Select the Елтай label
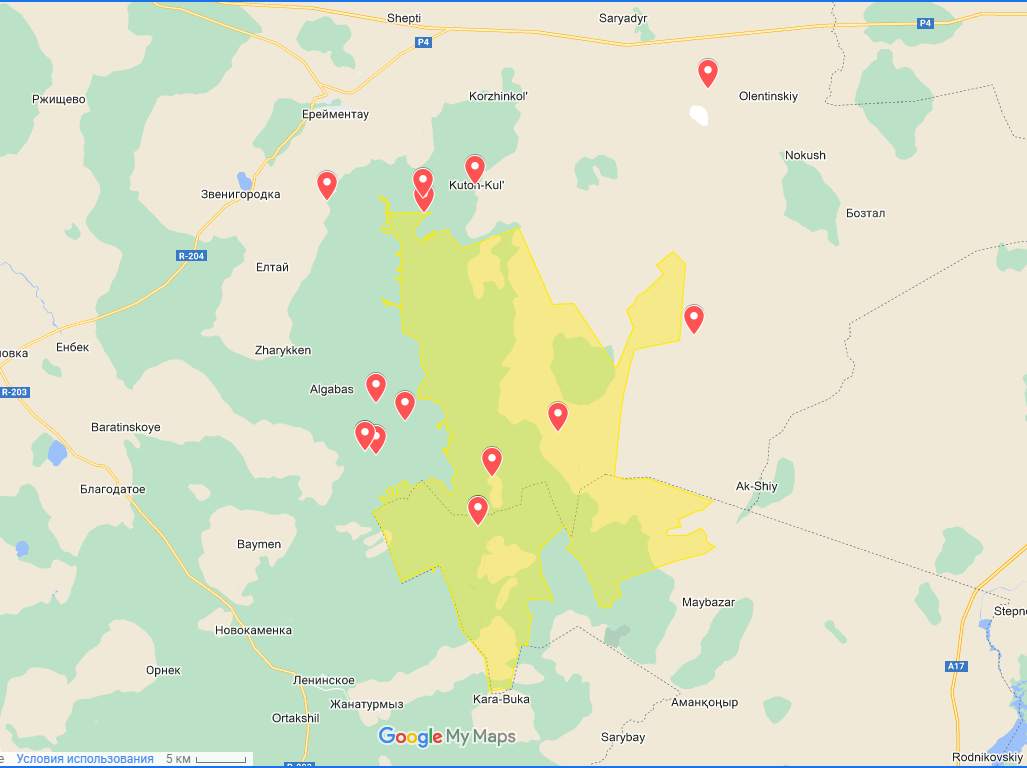This screenshot has height=768, width=1027. click(x=272, y=267)
